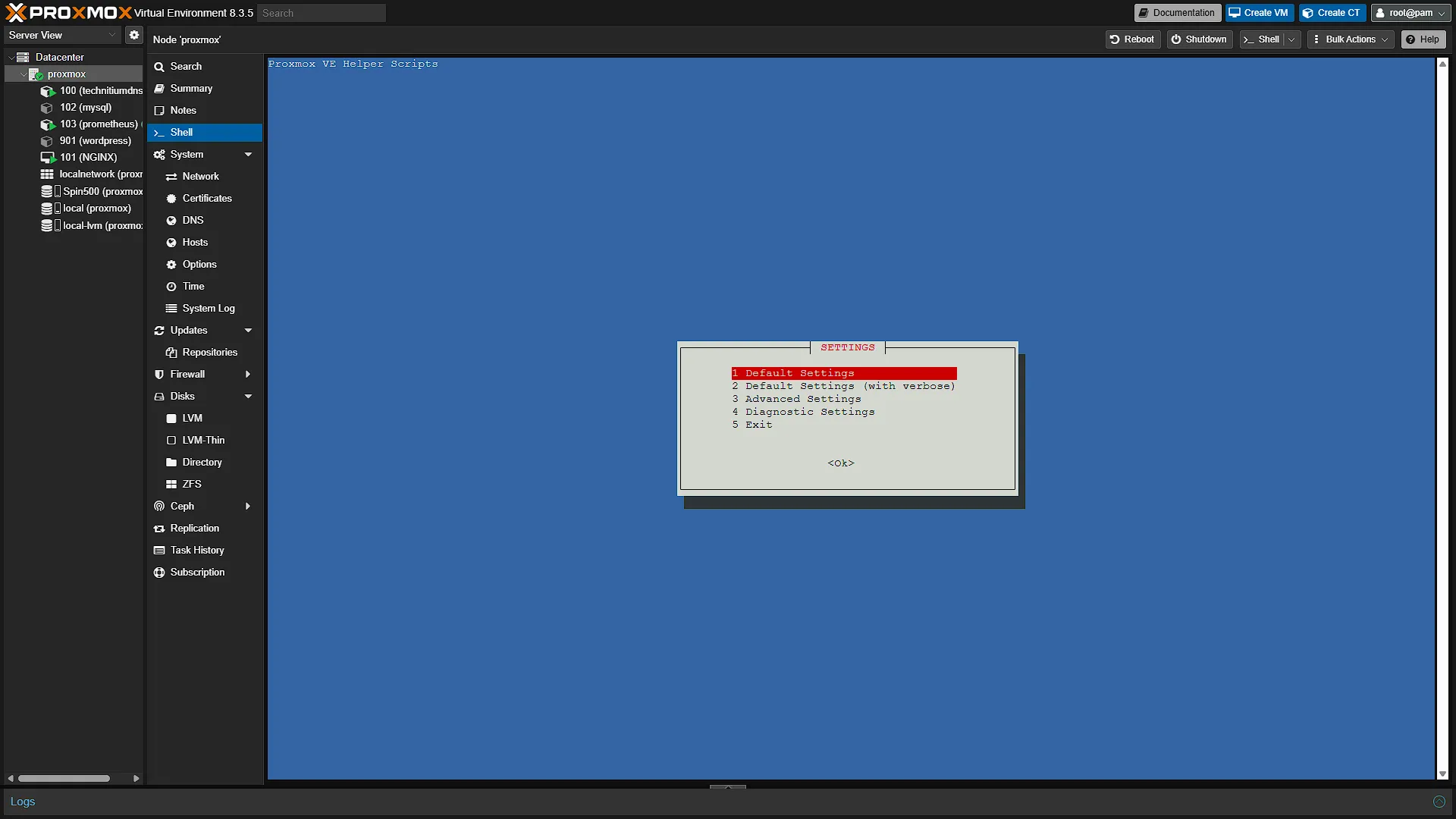The width and height of the screenshot is (1456, 819).
Task: Collapse the Disks section arrow
Action: [248, 396]
